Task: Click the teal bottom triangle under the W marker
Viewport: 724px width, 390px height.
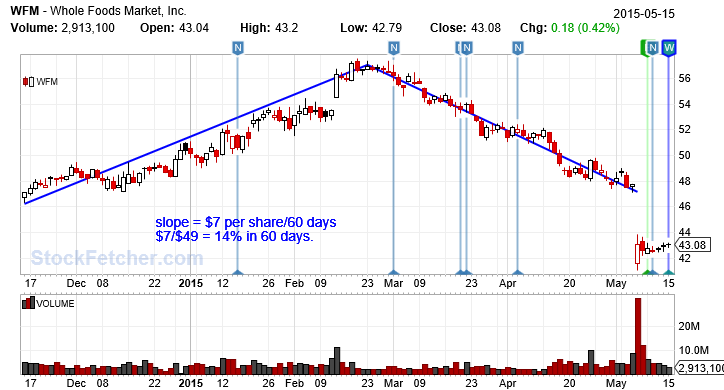Action: tap(669, 272)
